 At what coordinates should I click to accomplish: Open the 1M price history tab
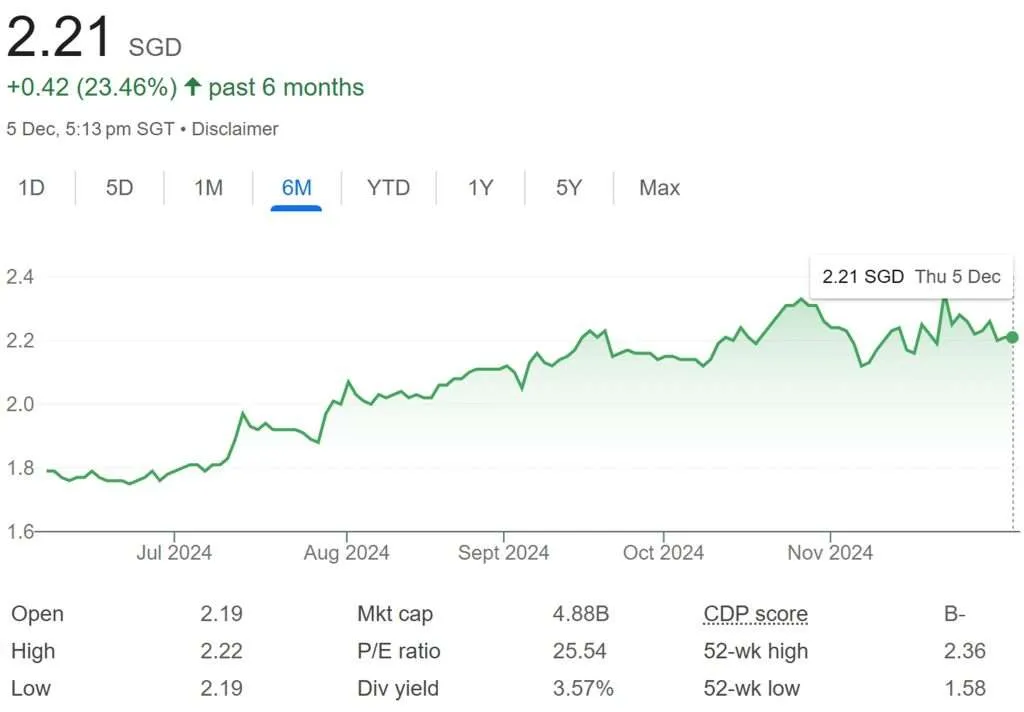pyautogui.click(x=206, y=188)
